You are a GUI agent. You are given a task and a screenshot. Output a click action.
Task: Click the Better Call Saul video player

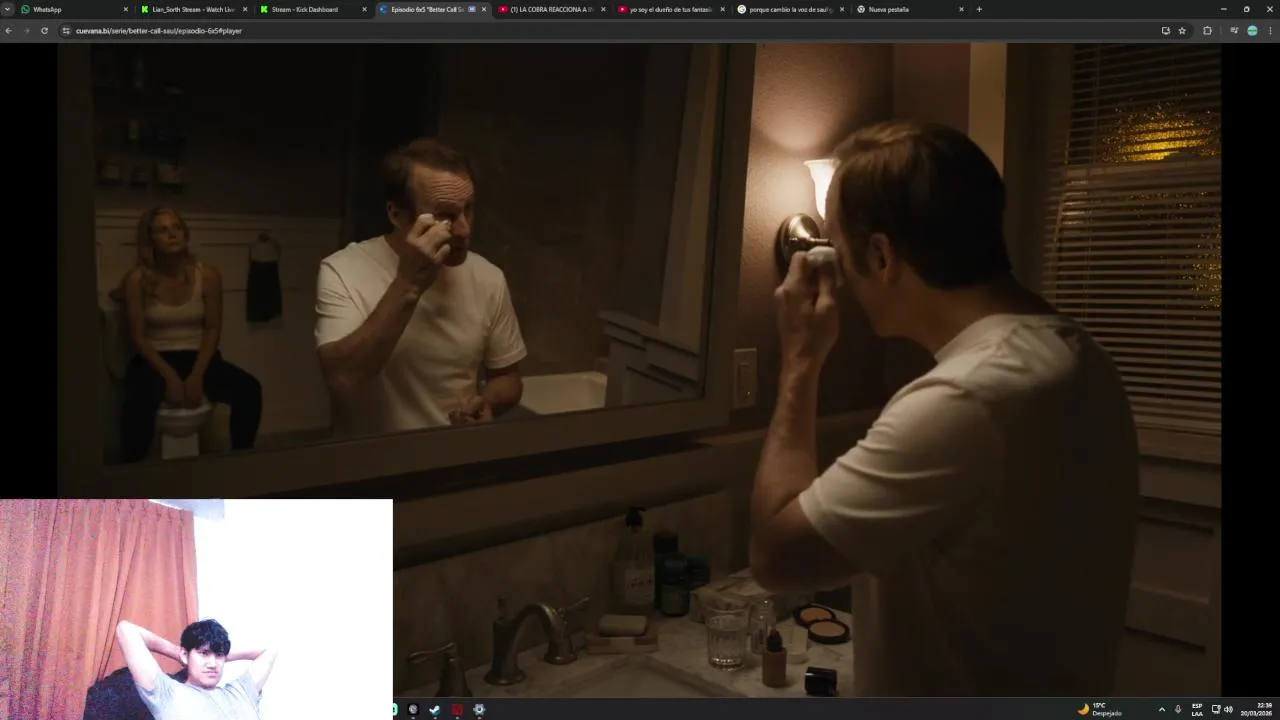point(640,370)
